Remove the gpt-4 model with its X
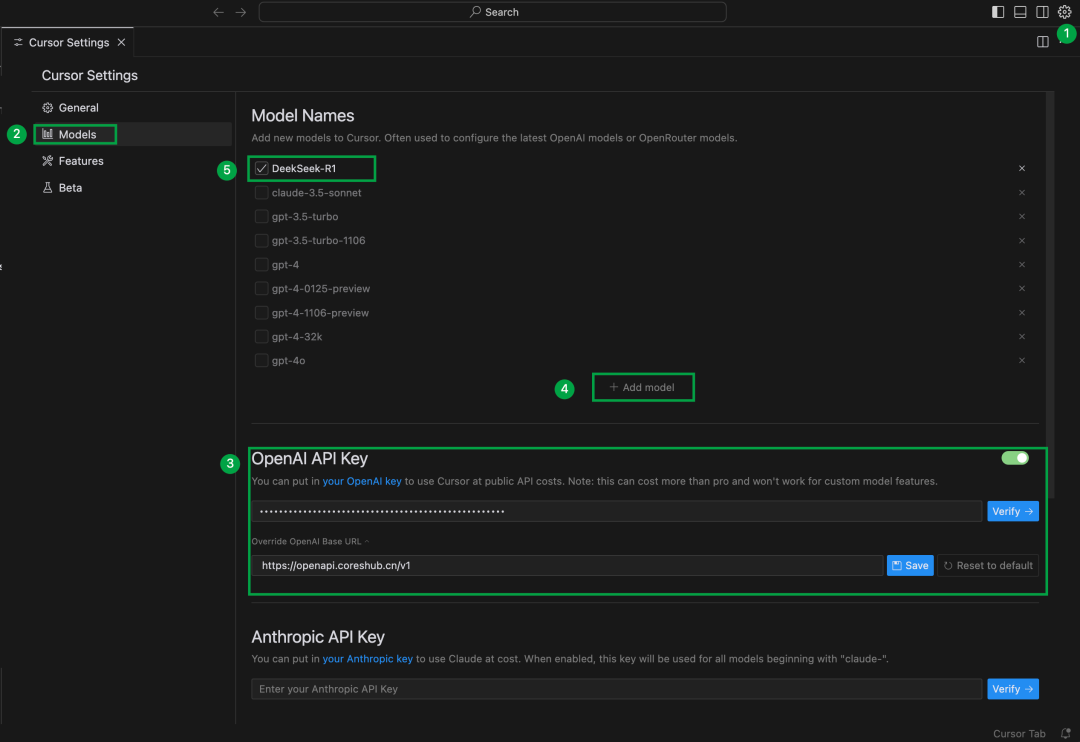 [x=1021, y=265]
